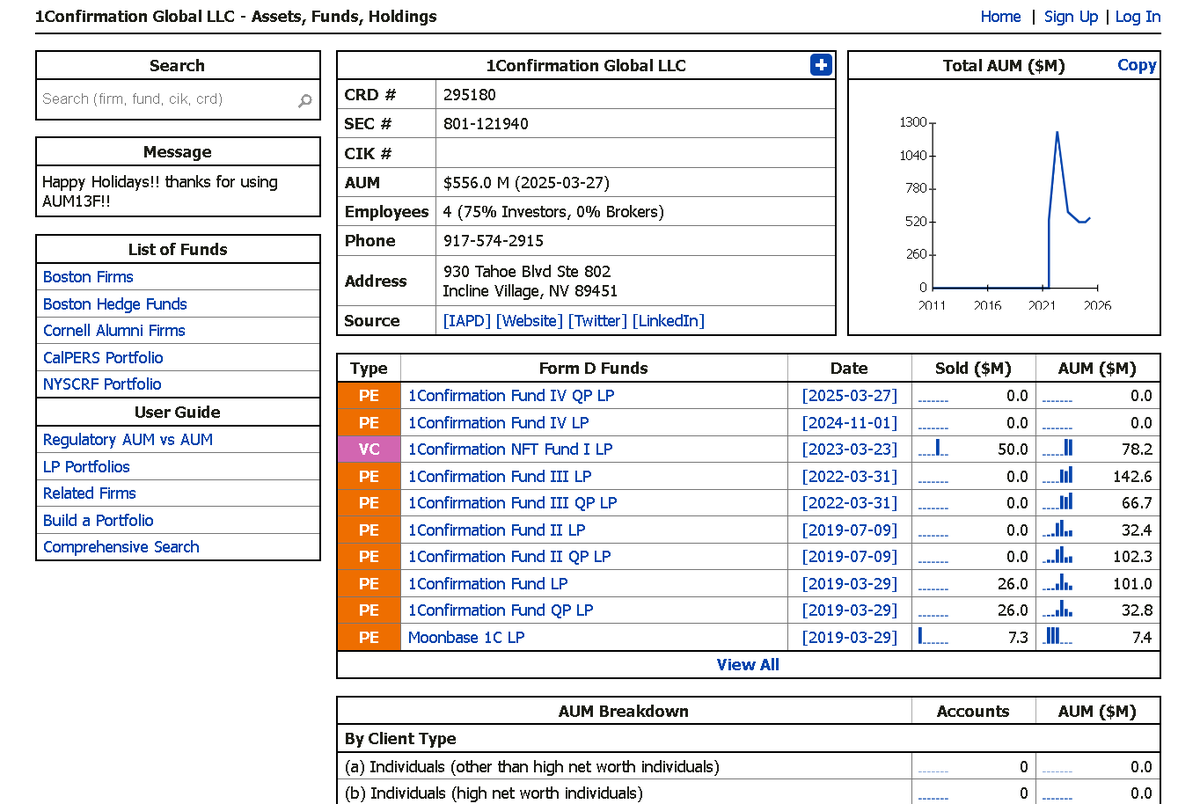Click sold sparkline for NFT Fund I LP
Viewport: 1200px width, 804px height.
(933, 449)
